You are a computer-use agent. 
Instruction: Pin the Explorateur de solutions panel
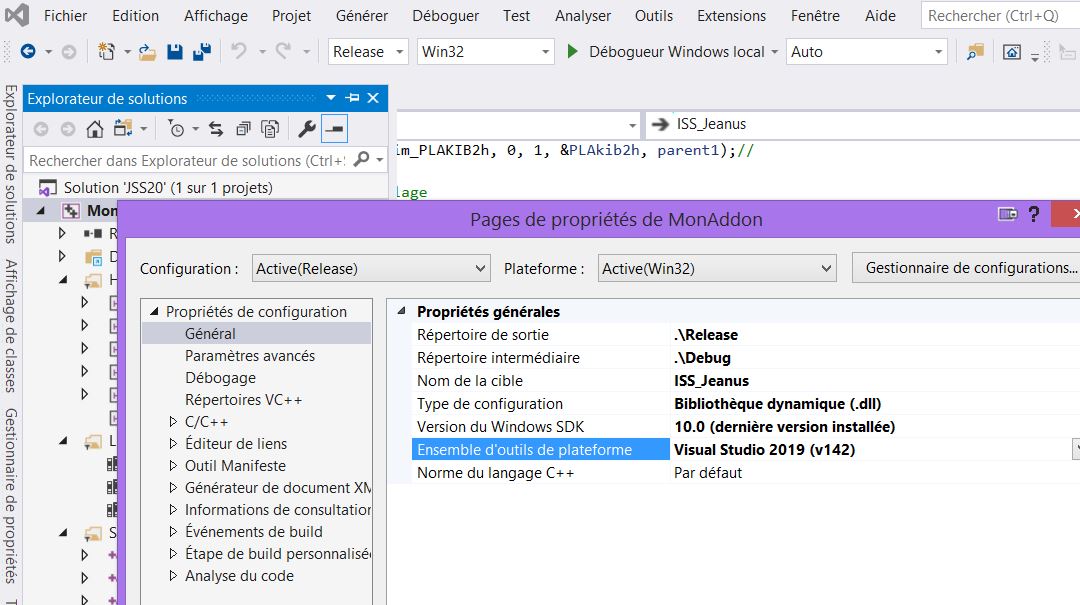[x=352, y=98]
